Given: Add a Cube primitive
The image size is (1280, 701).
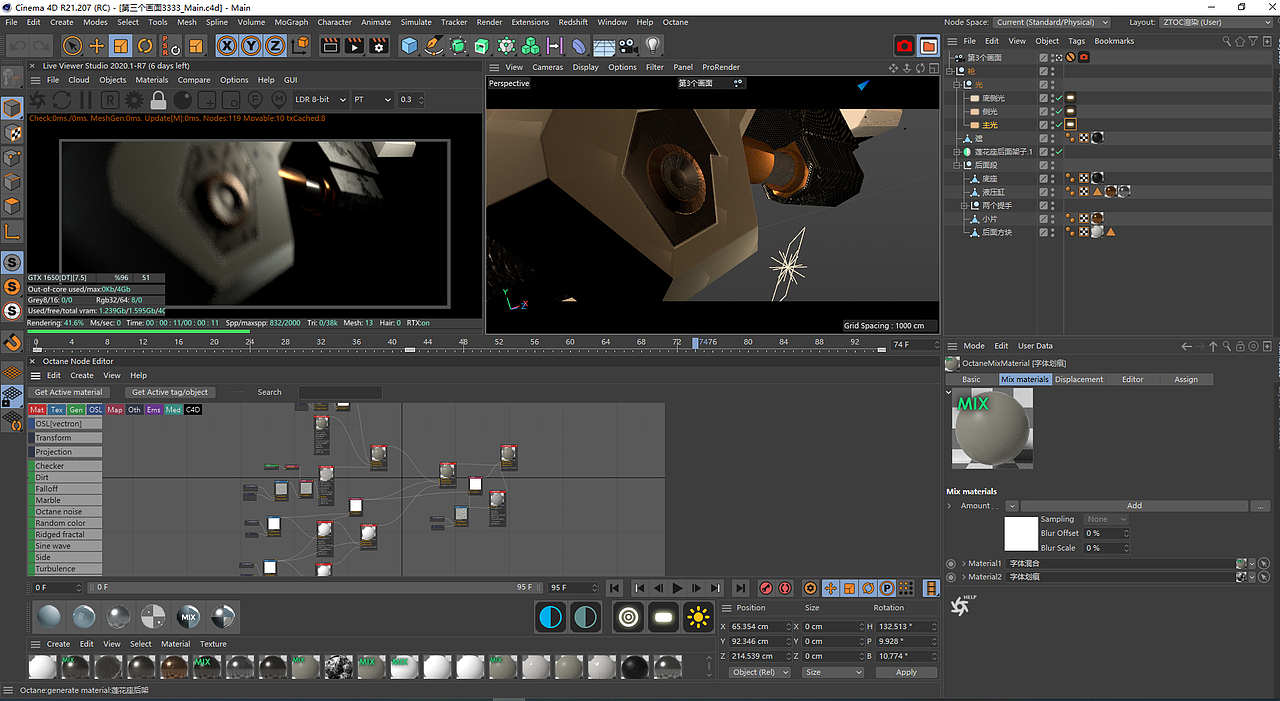Looking at the screenshot, I should (x=409, y=45).
